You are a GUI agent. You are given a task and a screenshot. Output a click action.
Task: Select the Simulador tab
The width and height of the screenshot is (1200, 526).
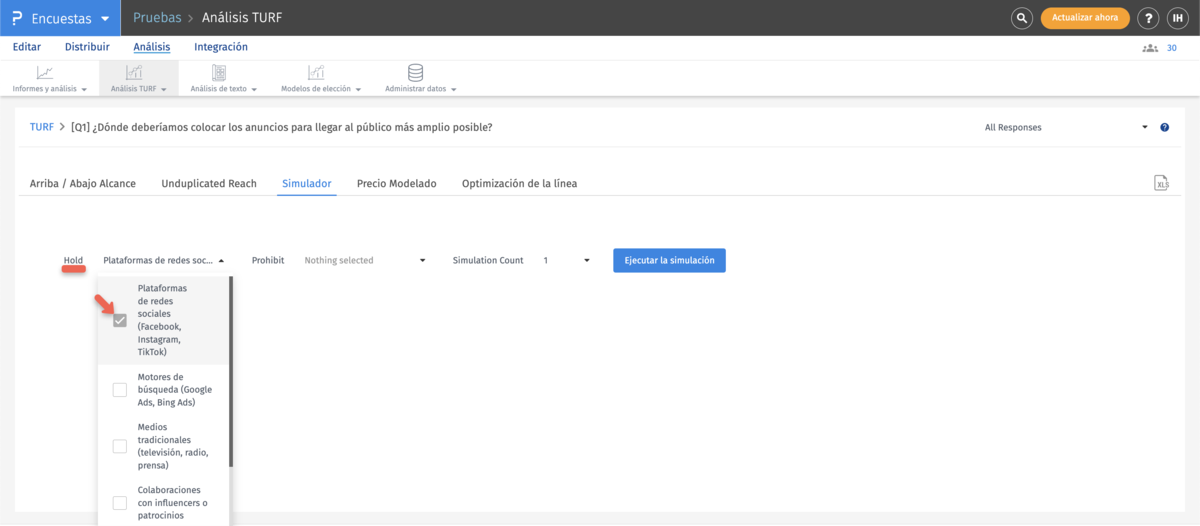click(x=307, y=184)
